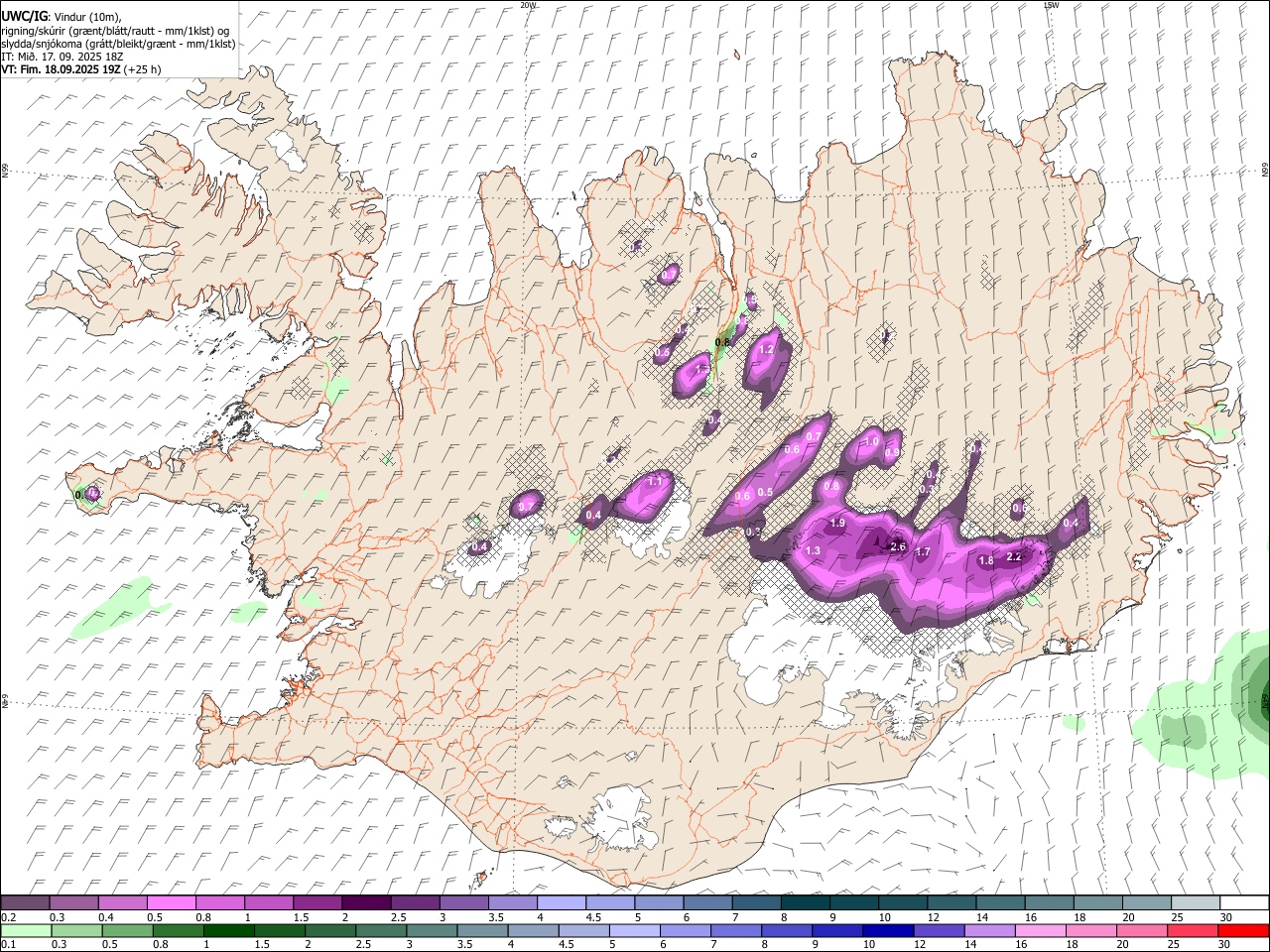Select the 1.0 snowfall value label
This screenshot has height=952, width=1270.
pyautogui.click(x=872, y=441)
